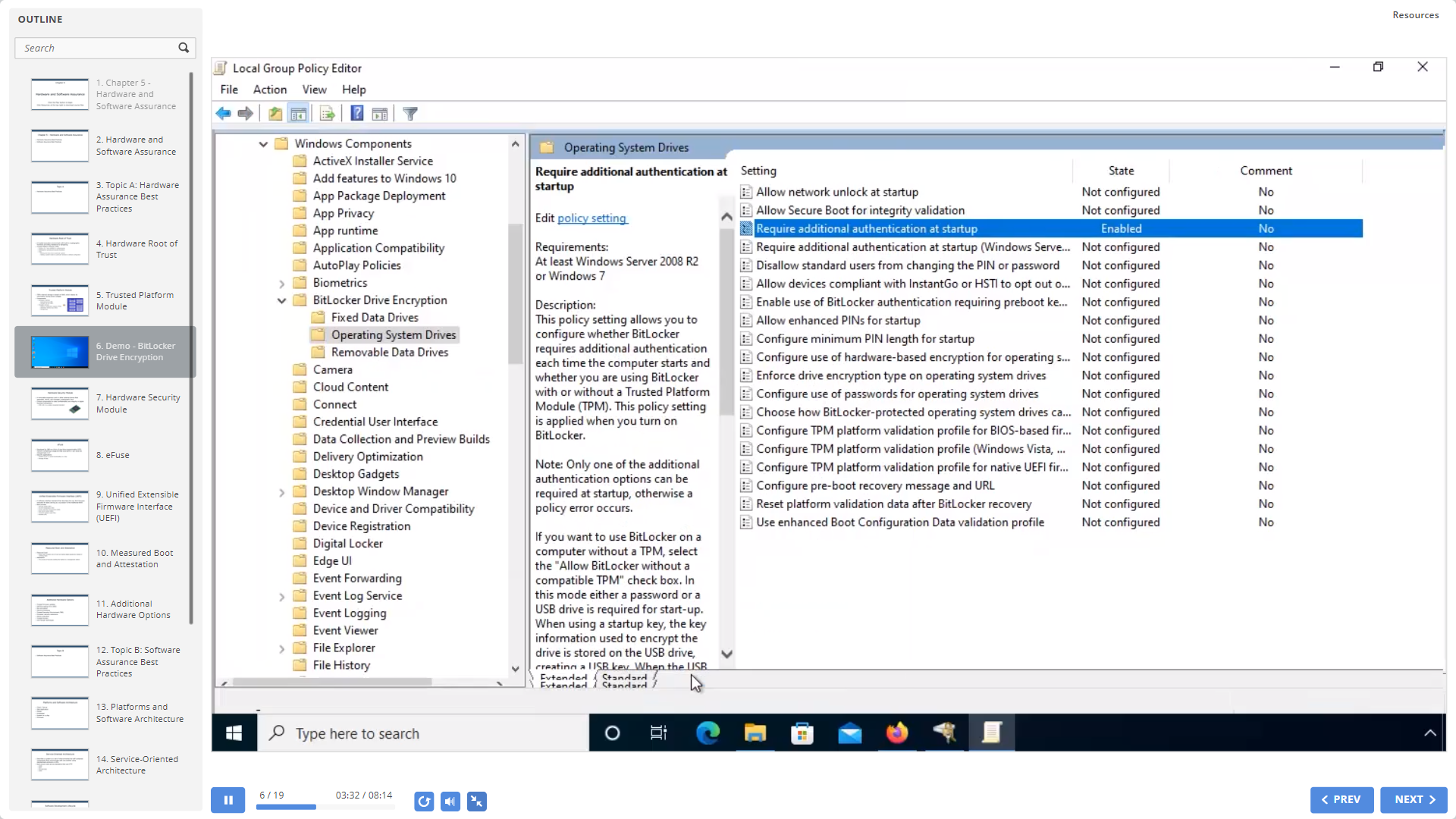Mute the audio with the speaker icon
The height and width of the screenshot is (819, 1456).
click(x=450, y=801)
